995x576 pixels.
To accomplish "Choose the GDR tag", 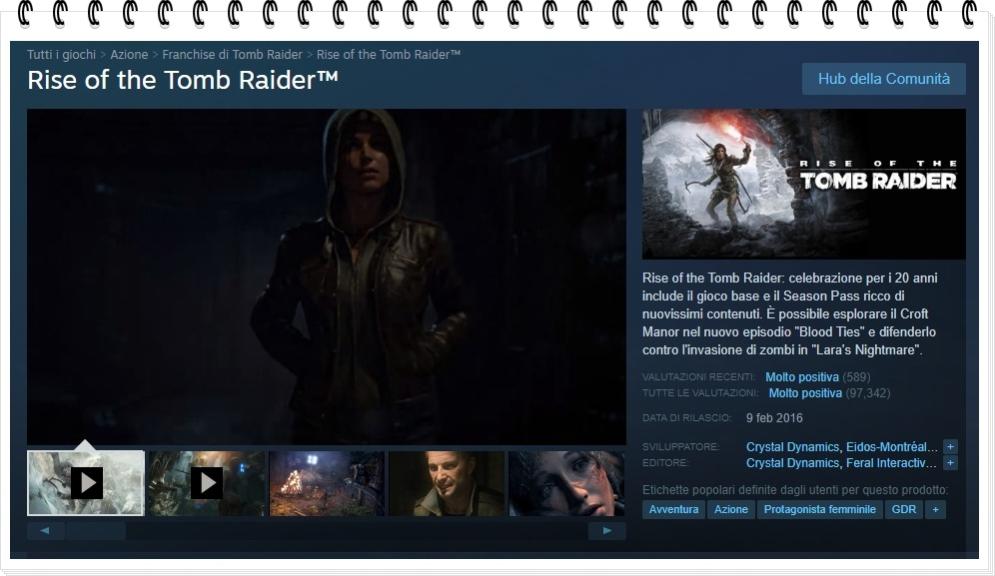I will click(x=903, y=510).
